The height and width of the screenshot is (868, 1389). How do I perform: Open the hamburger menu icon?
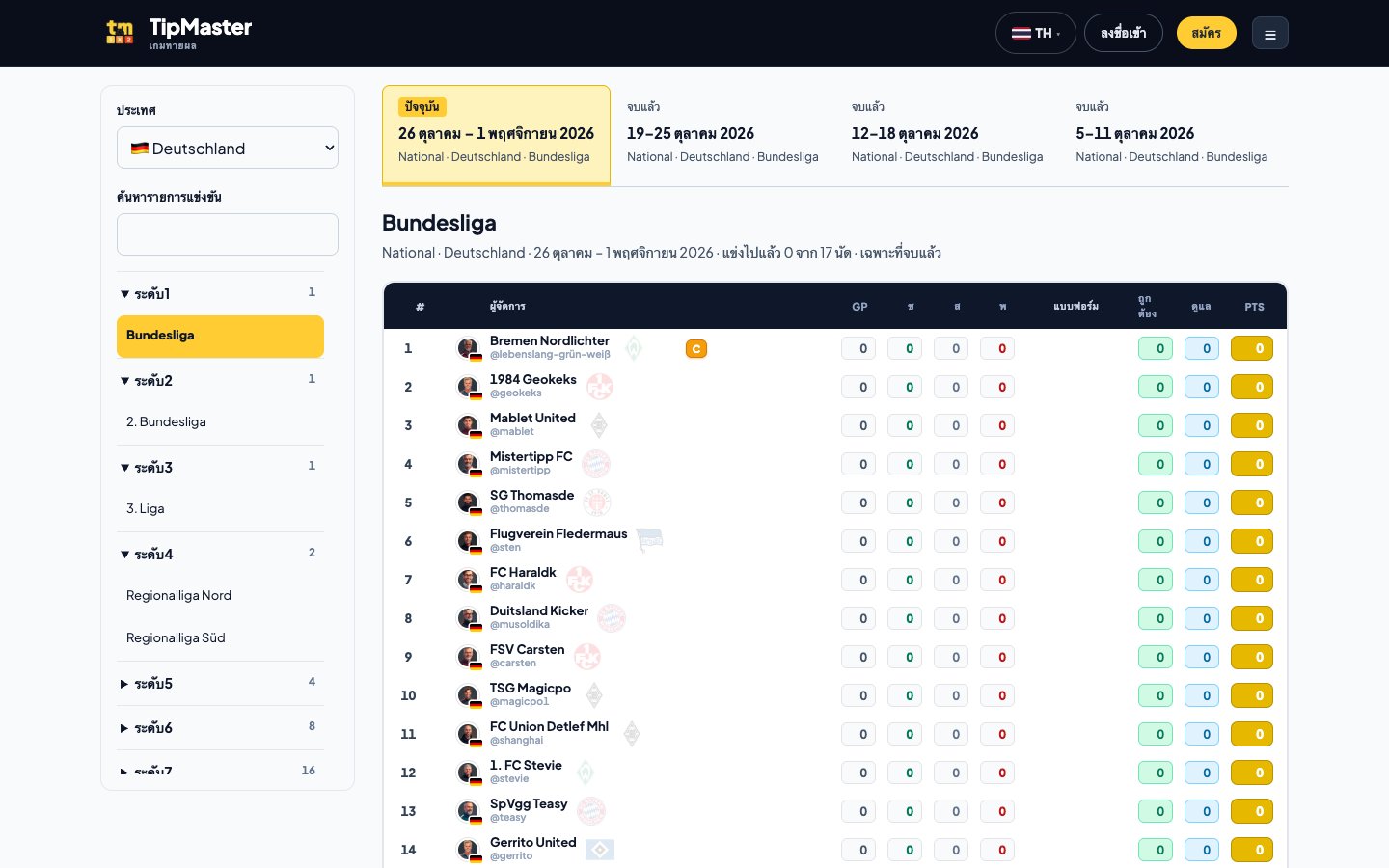(1270, 34)
